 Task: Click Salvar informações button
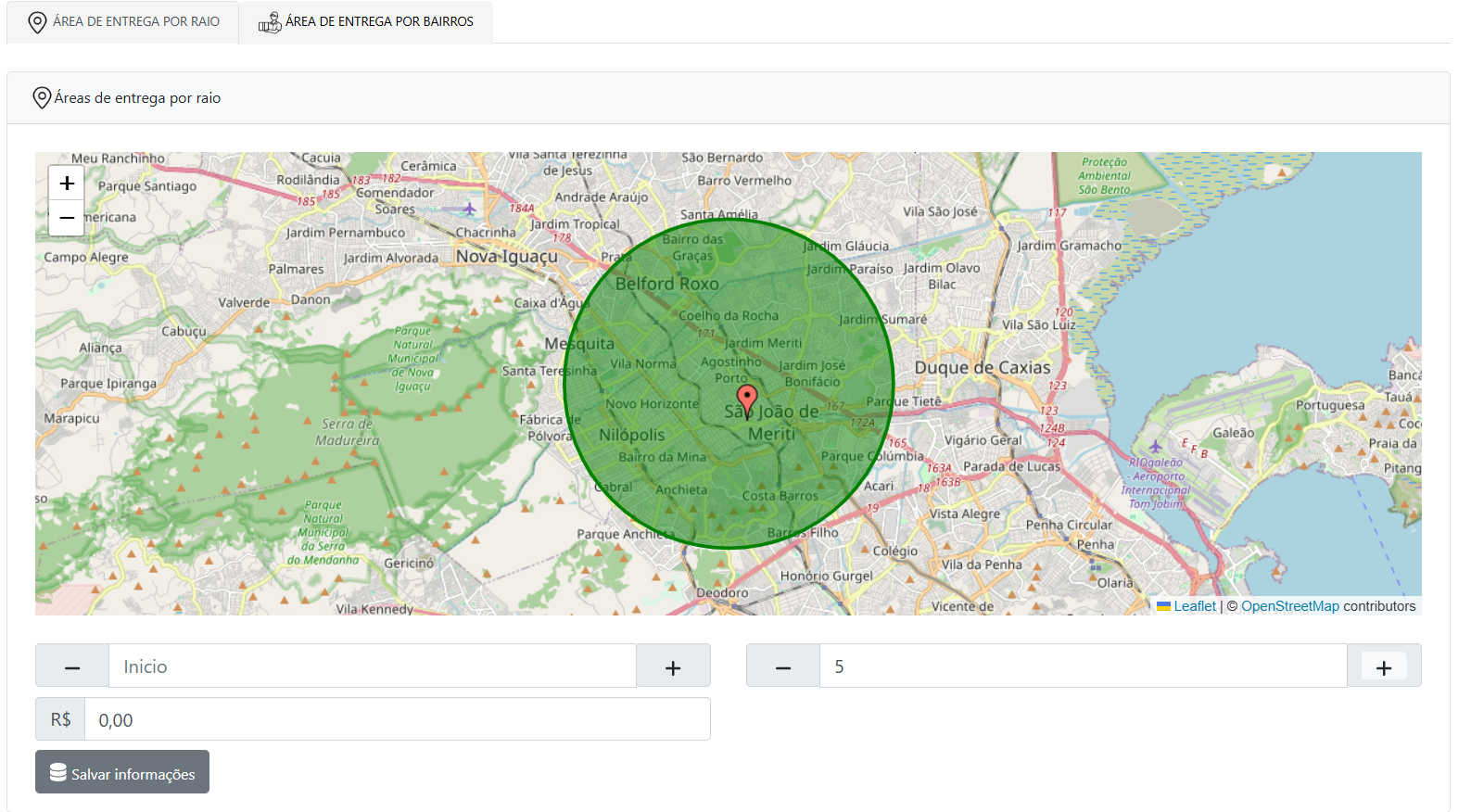[122, 772]
